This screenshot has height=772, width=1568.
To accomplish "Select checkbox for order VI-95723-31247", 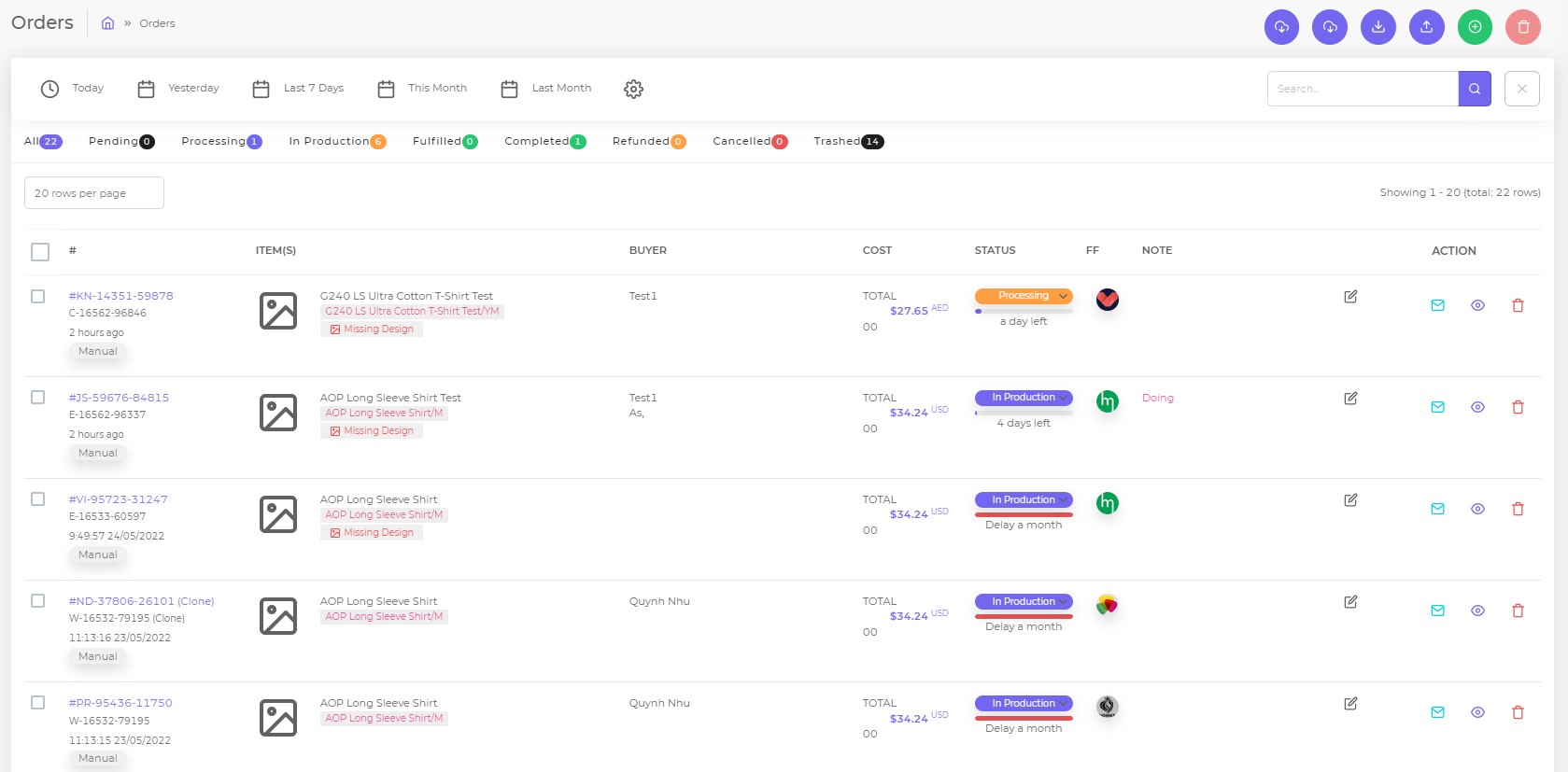I will click(38, 499).
